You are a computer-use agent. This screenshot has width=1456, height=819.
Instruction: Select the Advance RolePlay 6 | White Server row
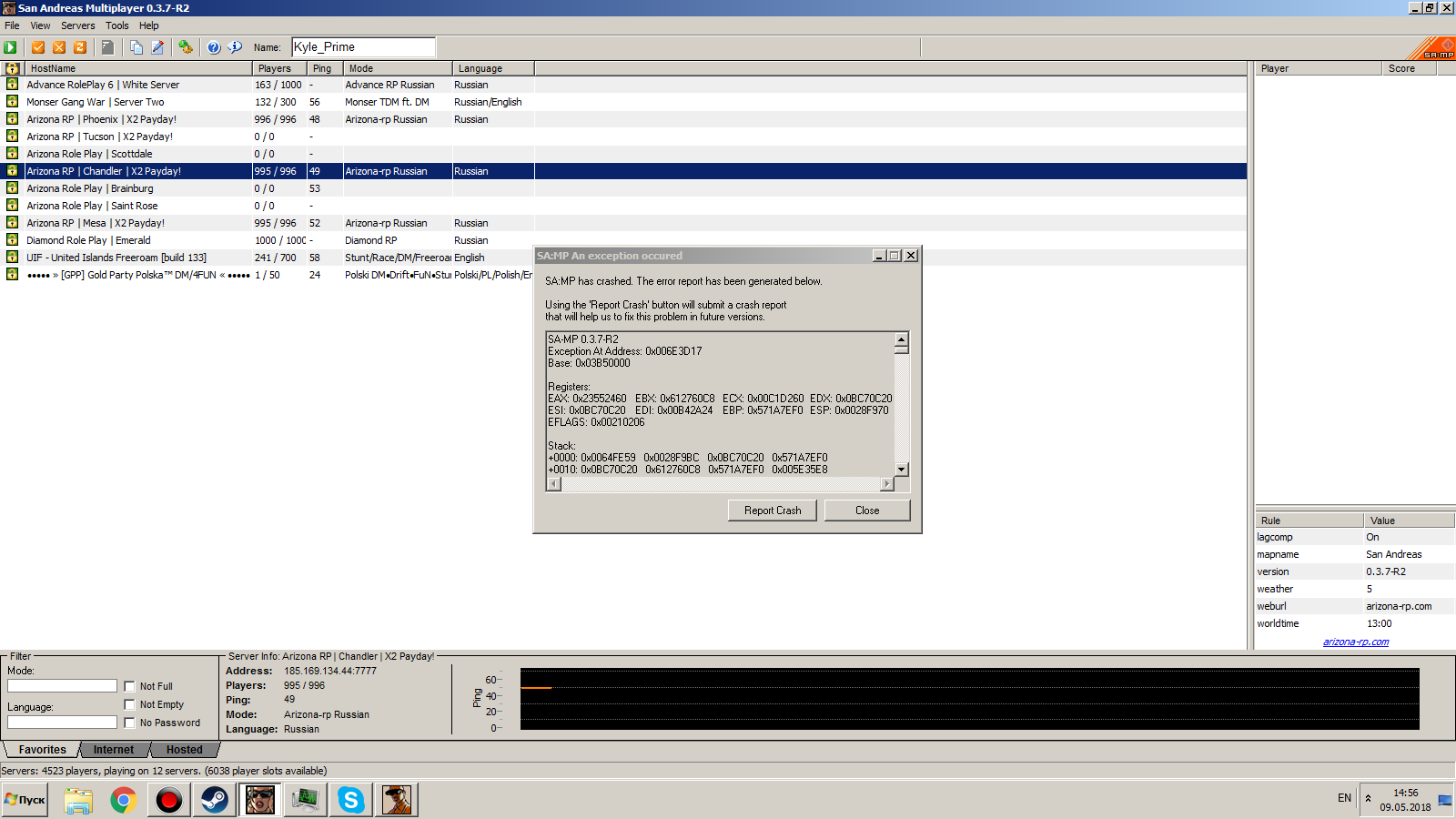[x=624, y=85]
